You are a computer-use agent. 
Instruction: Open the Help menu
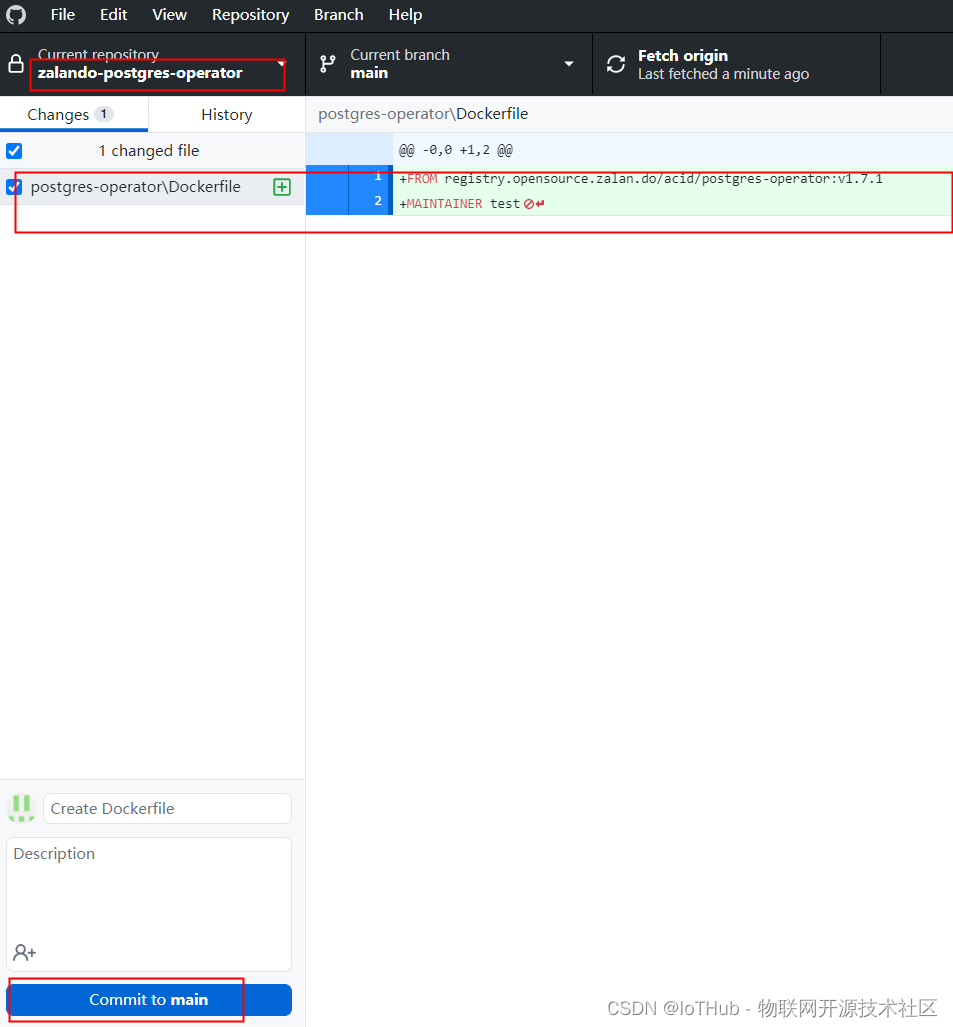tap(405, 14)
